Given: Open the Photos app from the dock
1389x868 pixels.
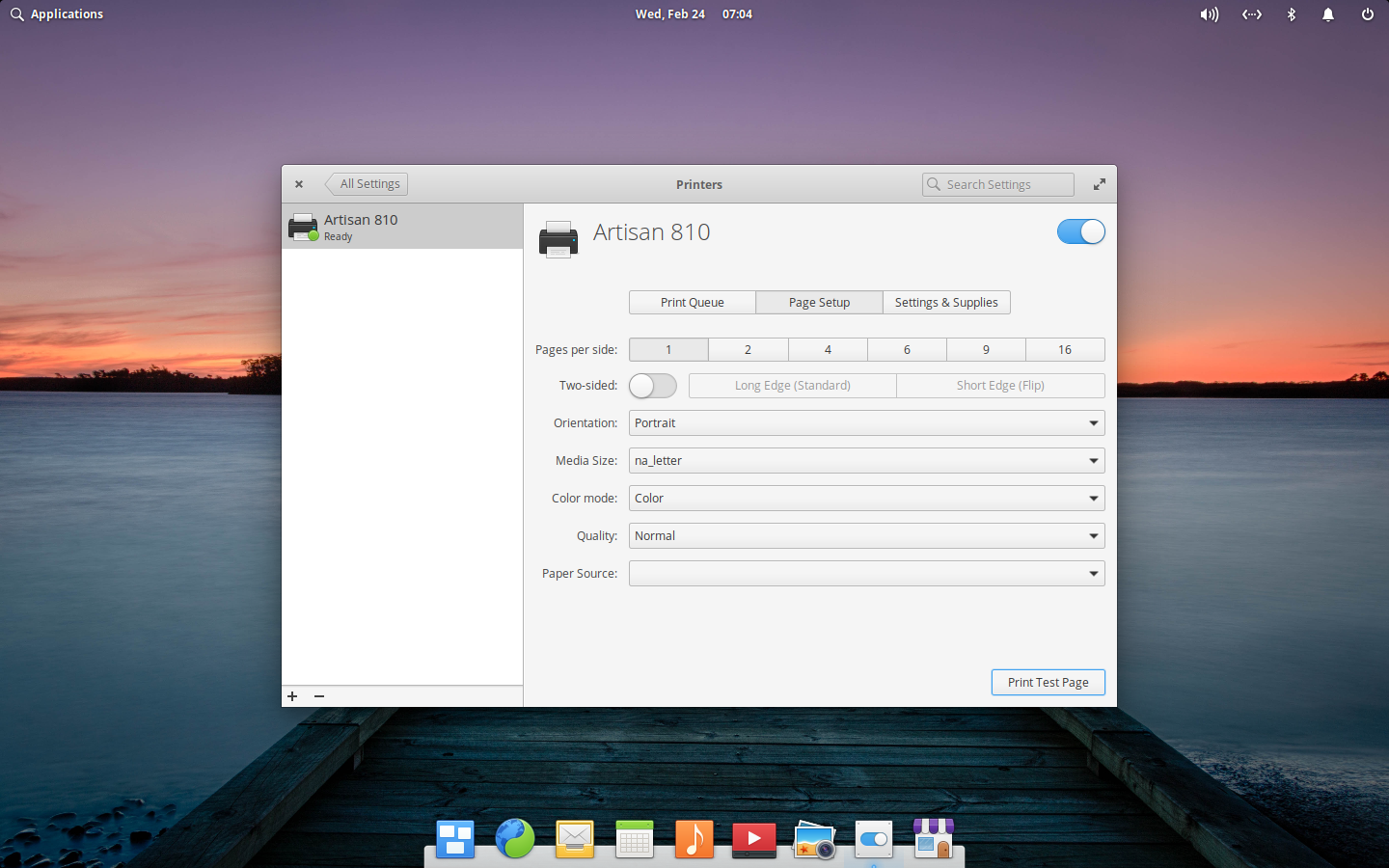Looking at the screenshot, I should 813,839.
